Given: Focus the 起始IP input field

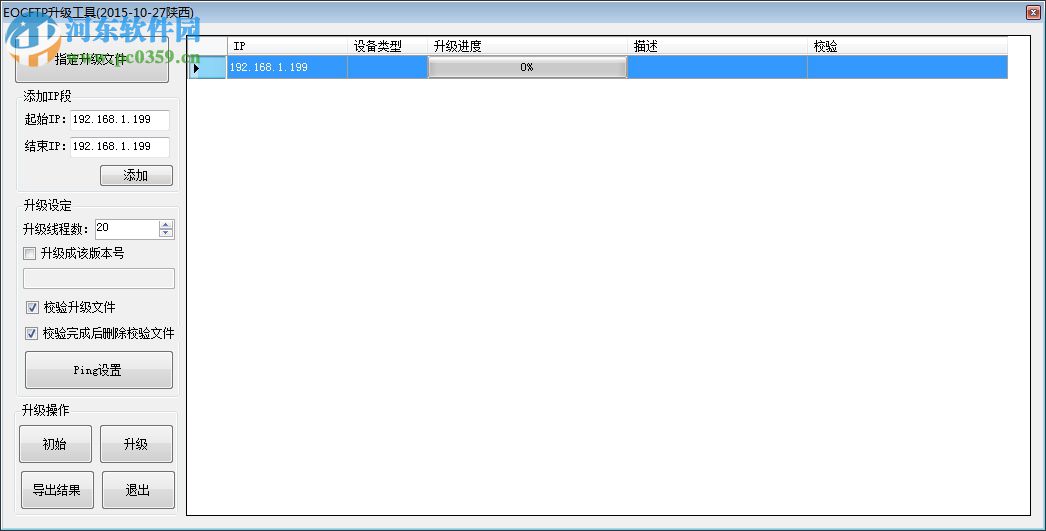Looking at the screenshot, I should pyautogui.click(x=119, y=120).
